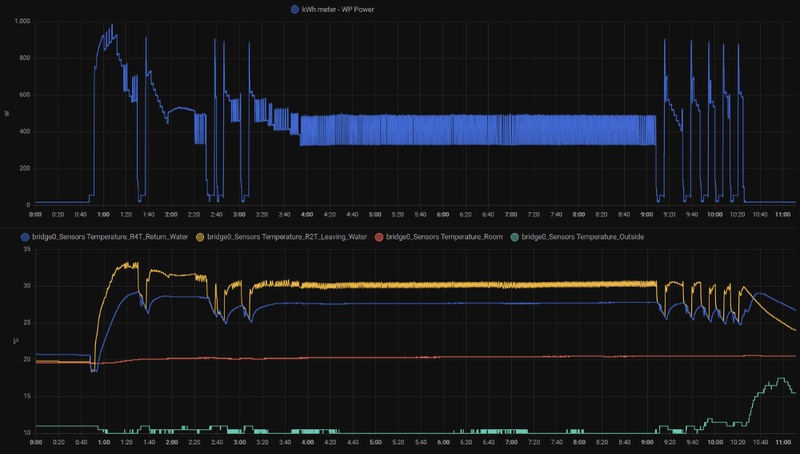Screen dimensions: 800x454
Task: Toggle the R2T_Leaving_Water temperature legend label
Action: coord(287,237)
